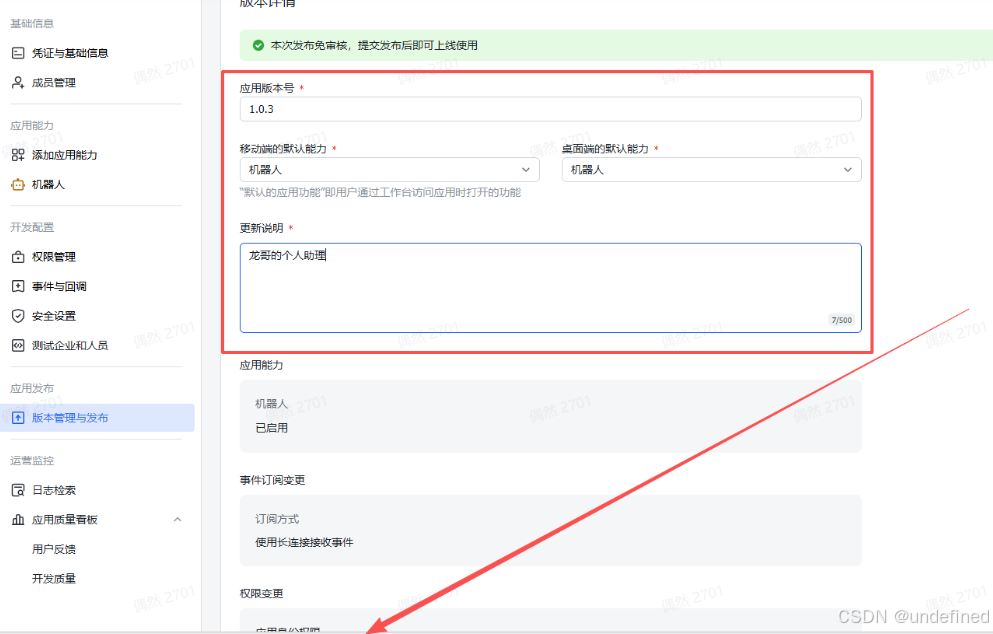Select 版本管理与发布 menu item
This screenshot has width=993, height=634.
tap(97, 418)
